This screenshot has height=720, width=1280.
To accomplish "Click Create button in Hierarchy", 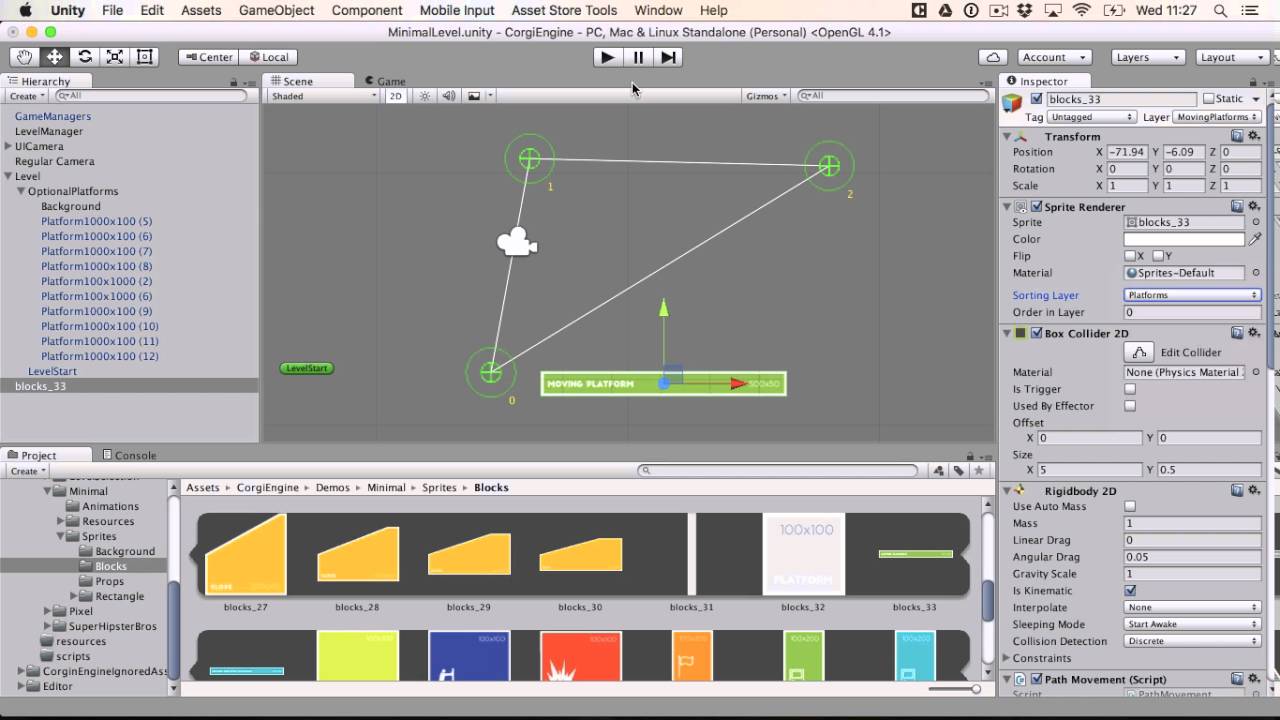I will (x=26, y=96).
